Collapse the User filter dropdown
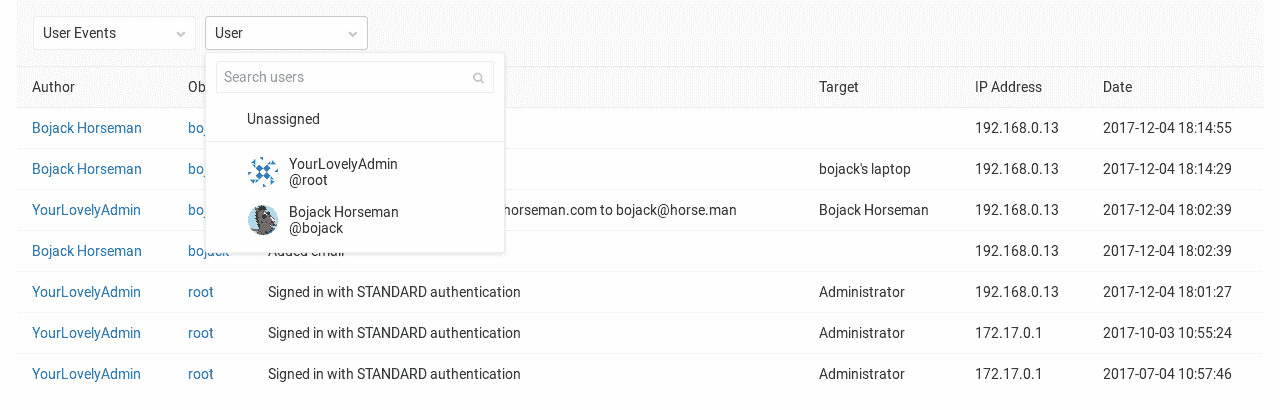The height and width of the screenshot is (410, 1280). tap(286, 33)
